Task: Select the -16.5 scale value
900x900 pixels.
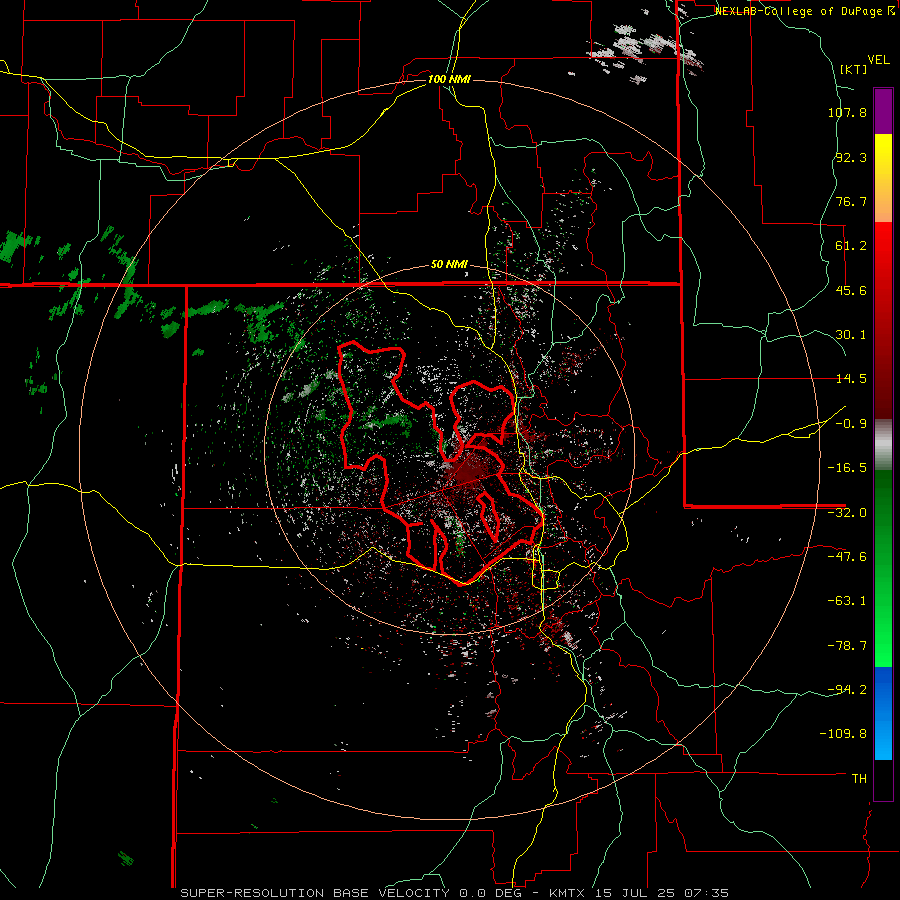Action: [847, 468]
